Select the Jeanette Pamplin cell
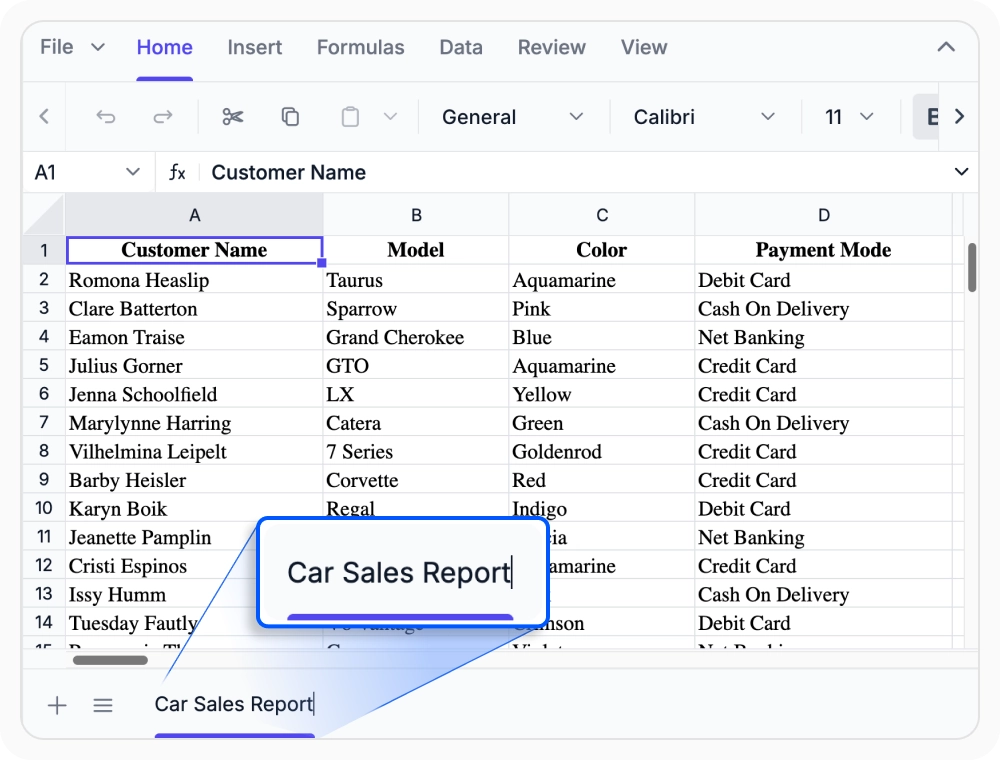The width and height of the screenshot is (1000, 760). (162, 537)
